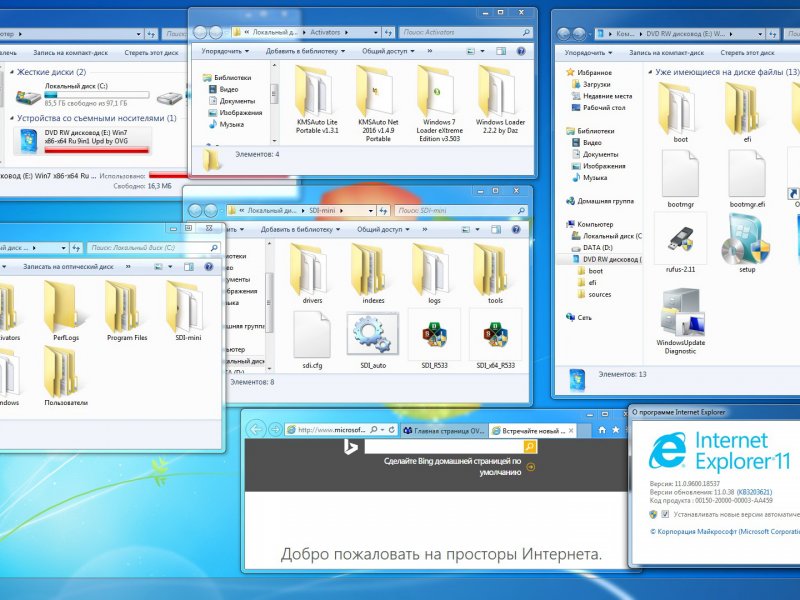The height and width of the screenshot is (600, 800).
Task: Open the KMSAuto Net 2016 v1.4.9 Portable folder
Action: pos(378,104)
